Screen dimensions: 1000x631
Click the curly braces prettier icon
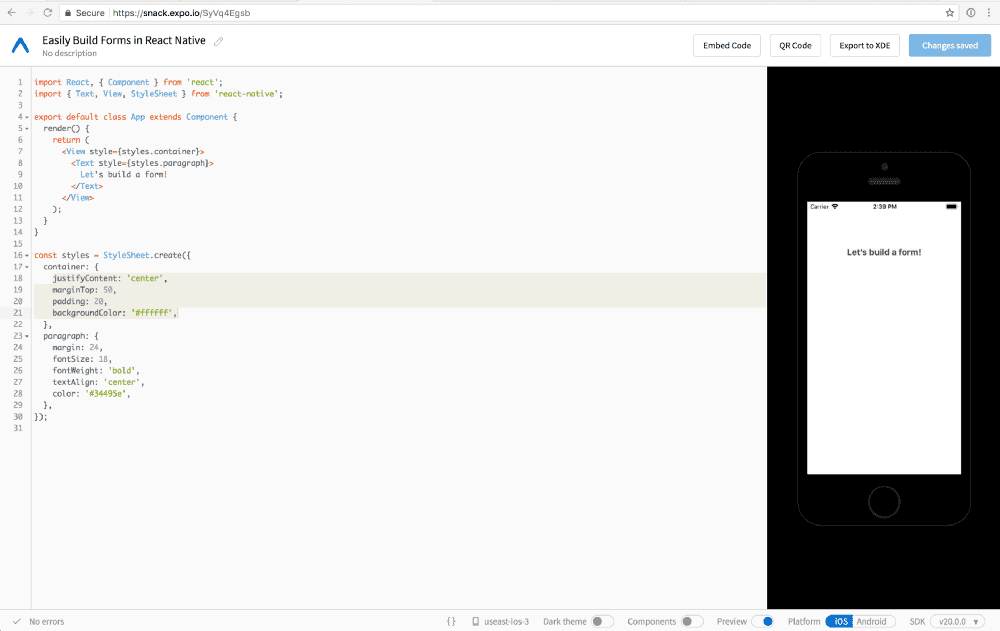click(x=451, y=621)
